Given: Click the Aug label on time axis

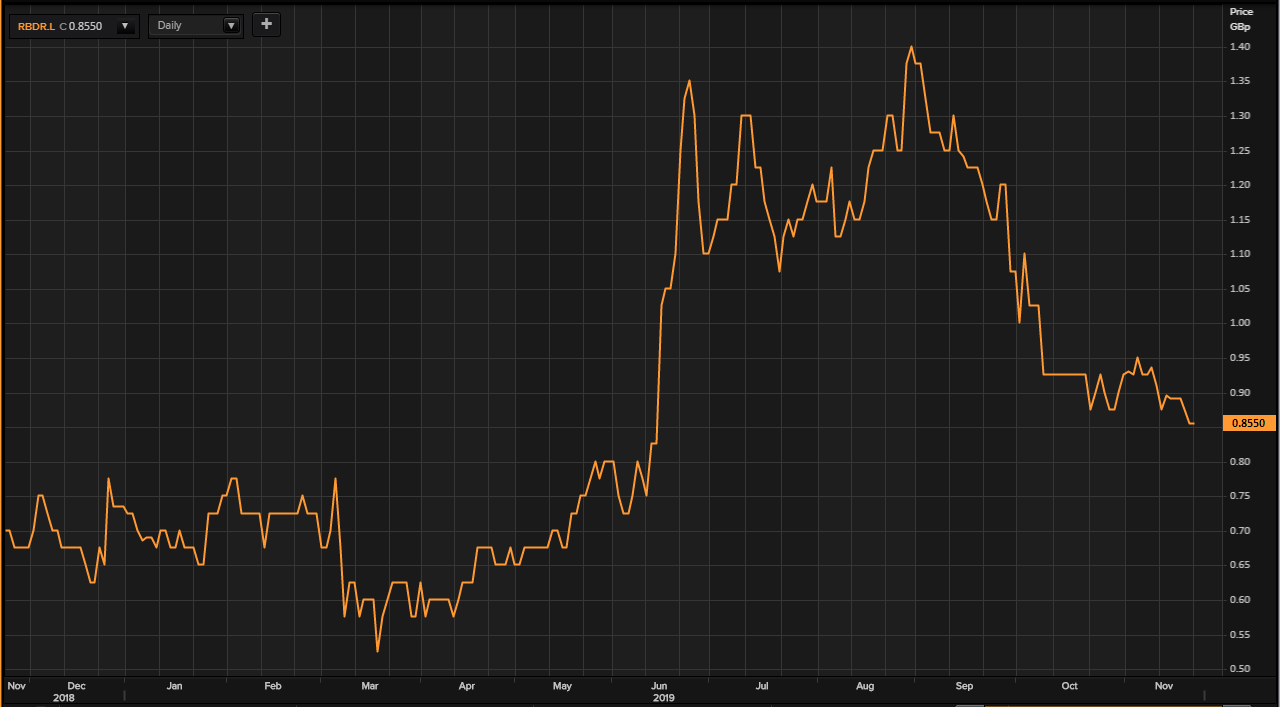Looking at the screenshot, I should (866, 686).
